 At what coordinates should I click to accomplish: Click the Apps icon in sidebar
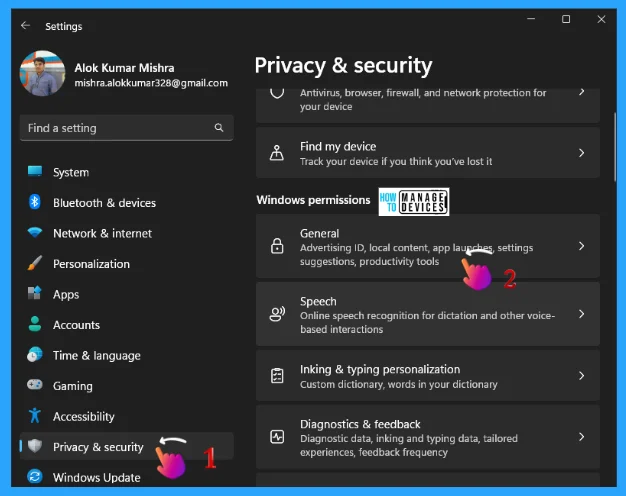click(35, 294)
